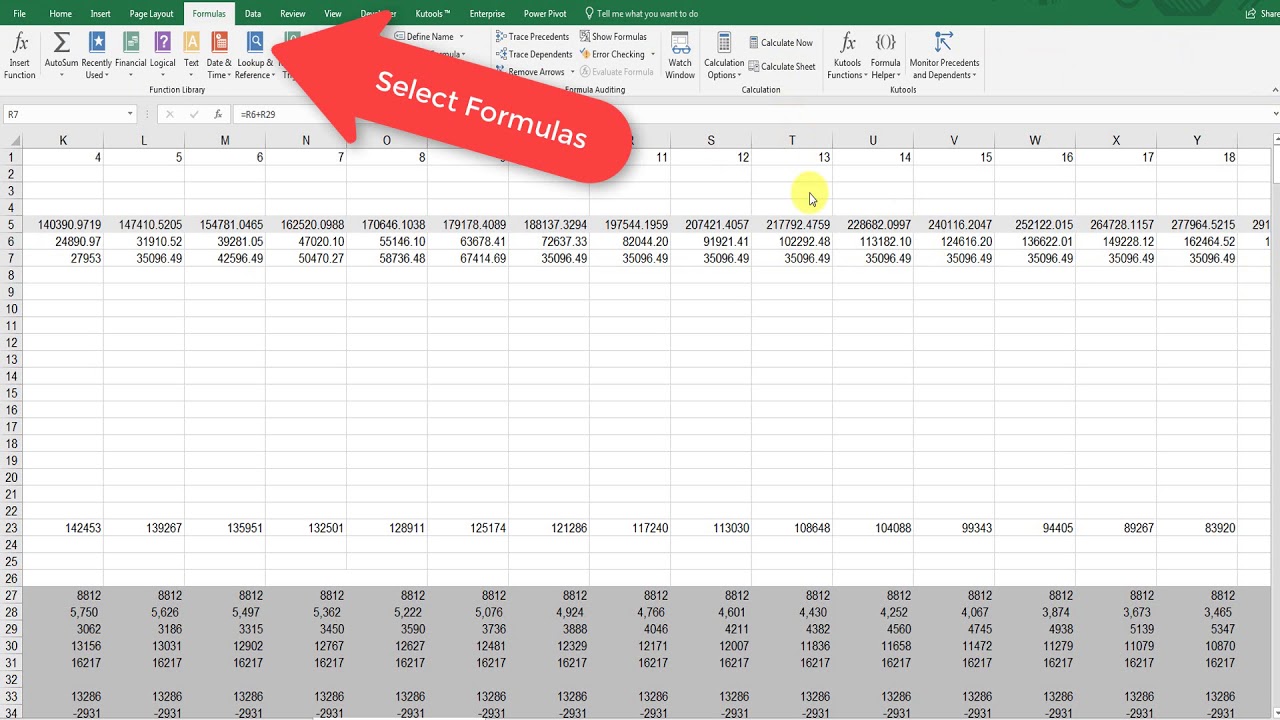Switch to the Data tab
The image size is (1280, 720).
pos(253,14)
